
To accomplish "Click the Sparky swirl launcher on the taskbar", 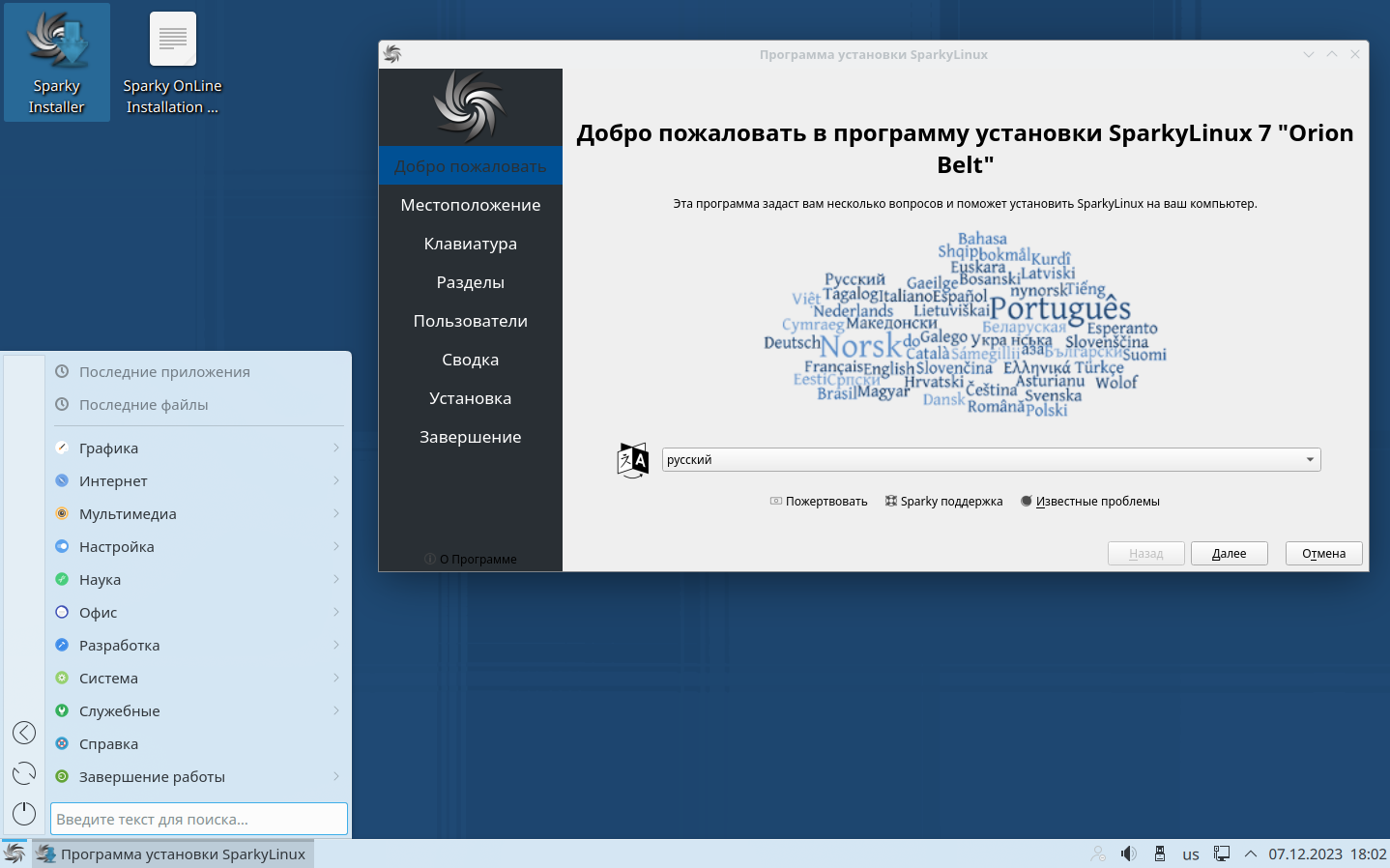I will tap(14, 854).
